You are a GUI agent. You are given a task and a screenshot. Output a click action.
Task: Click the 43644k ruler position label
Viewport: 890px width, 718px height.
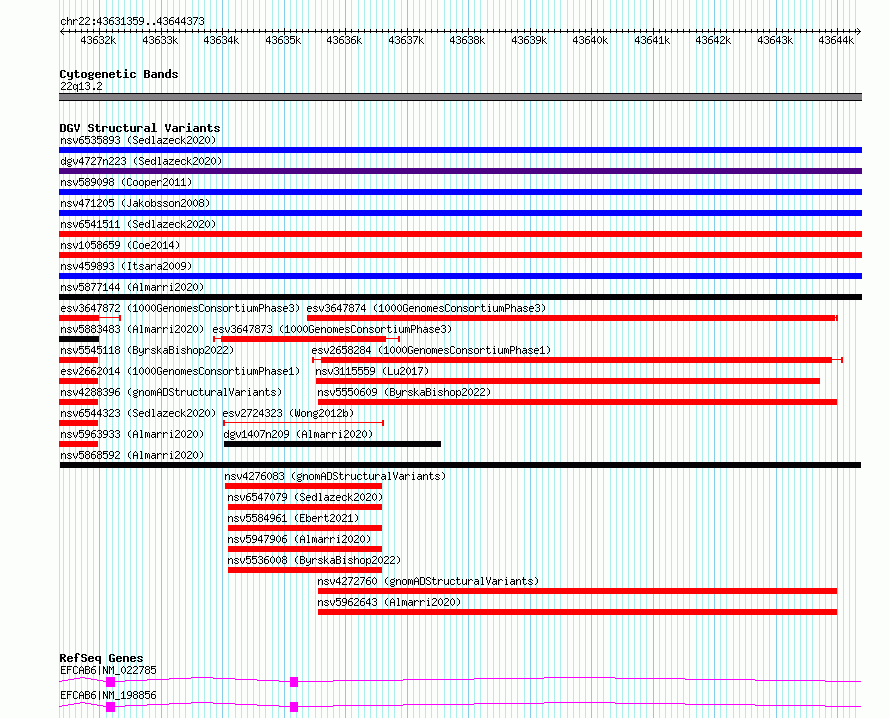tap(836, 40)
